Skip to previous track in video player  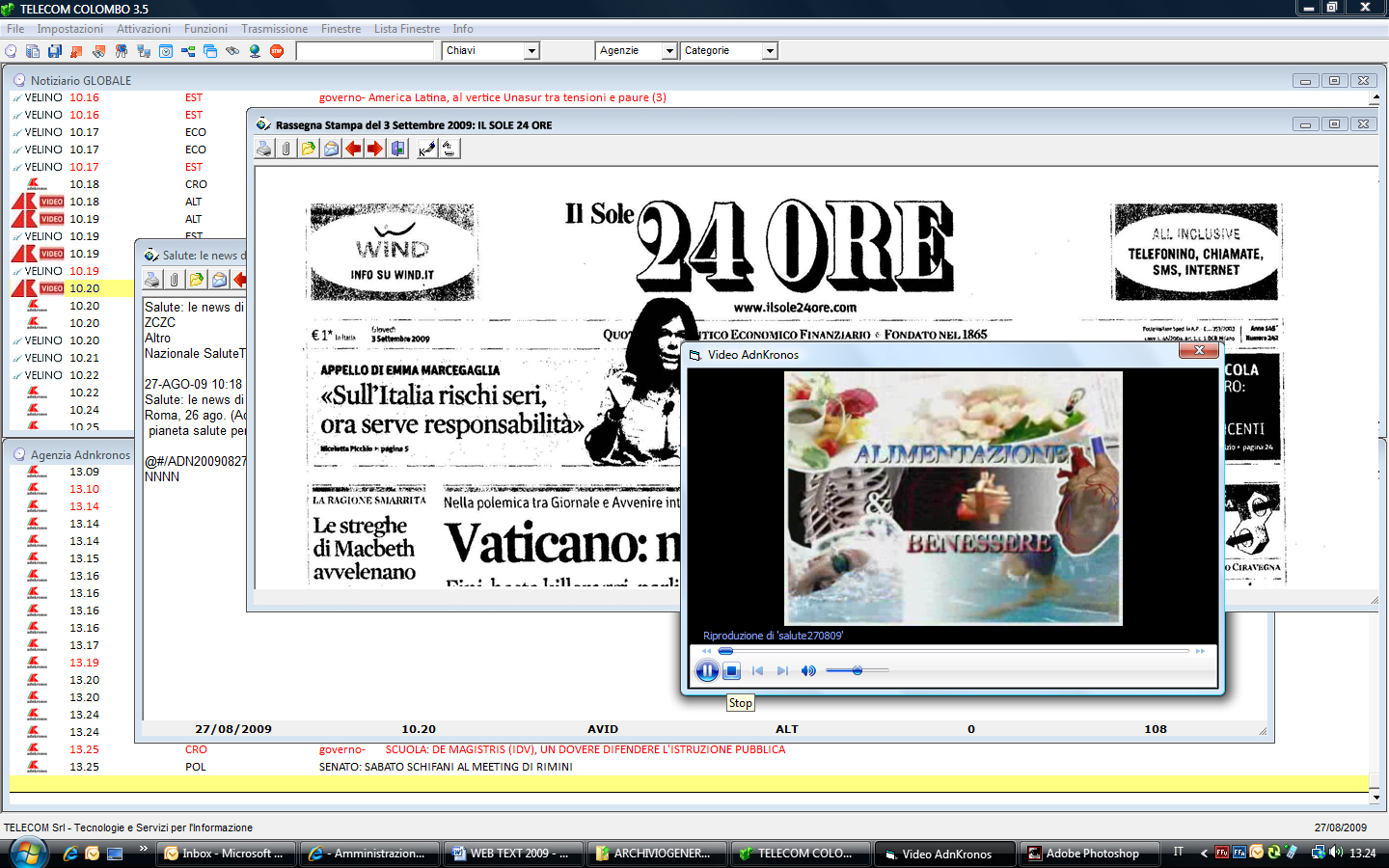(x=757, y=671)
